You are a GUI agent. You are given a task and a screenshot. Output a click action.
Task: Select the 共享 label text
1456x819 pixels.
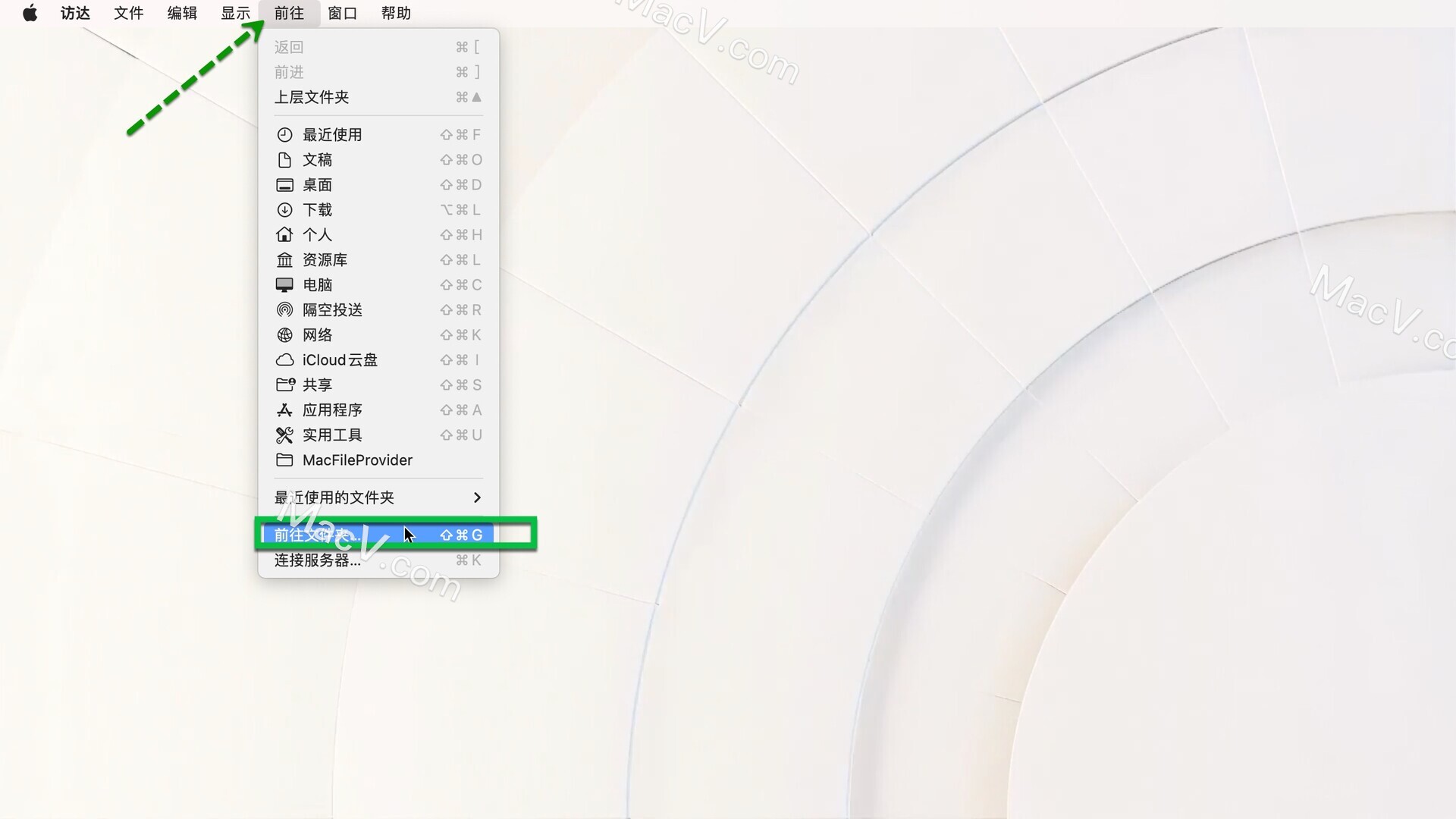coord(317,385)
